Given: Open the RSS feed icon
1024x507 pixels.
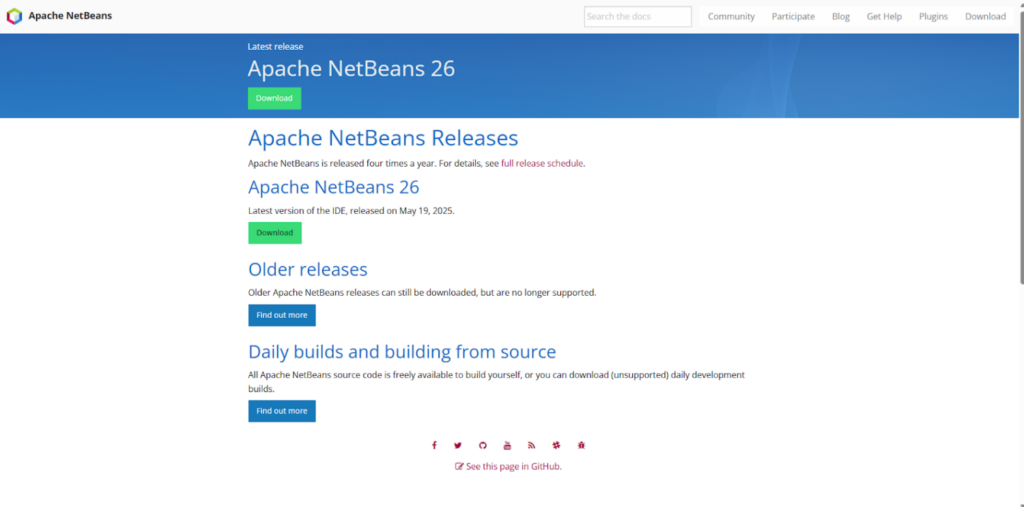Looking at the screenshot, I should click(x=532, y=446).
